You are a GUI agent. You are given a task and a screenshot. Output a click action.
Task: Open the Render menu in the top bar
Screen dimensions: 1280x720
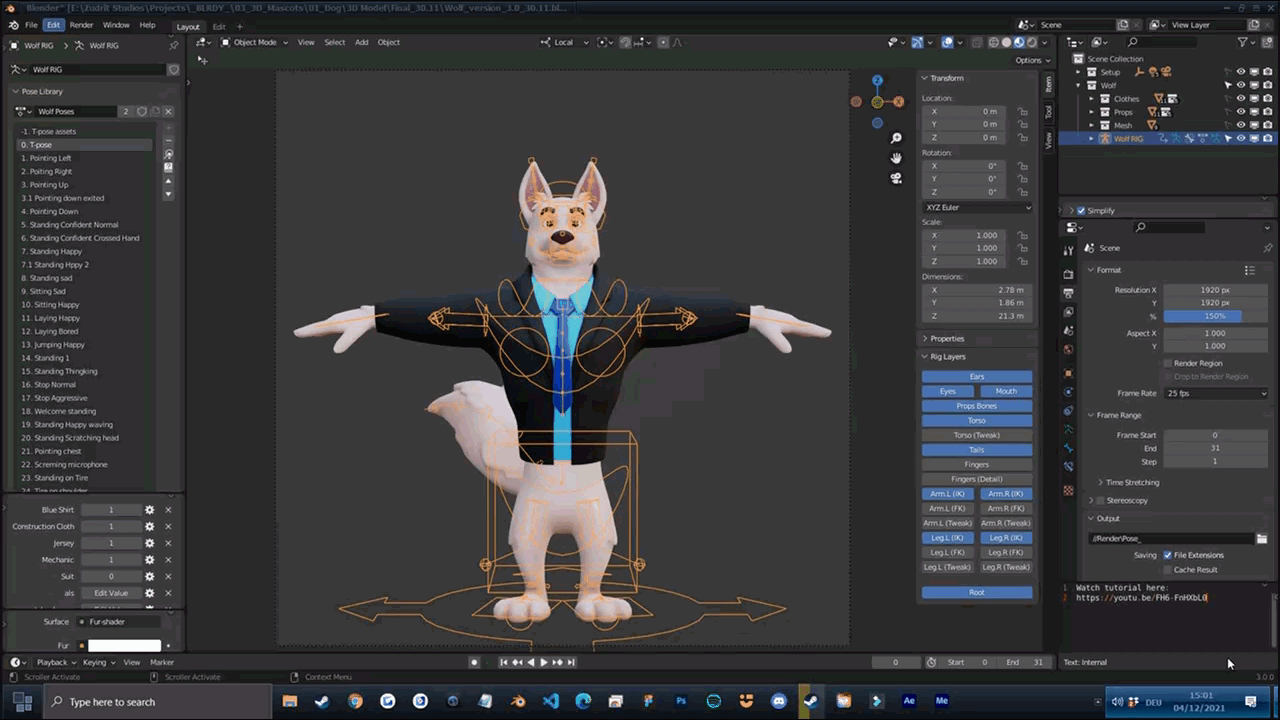pos(81,24)
